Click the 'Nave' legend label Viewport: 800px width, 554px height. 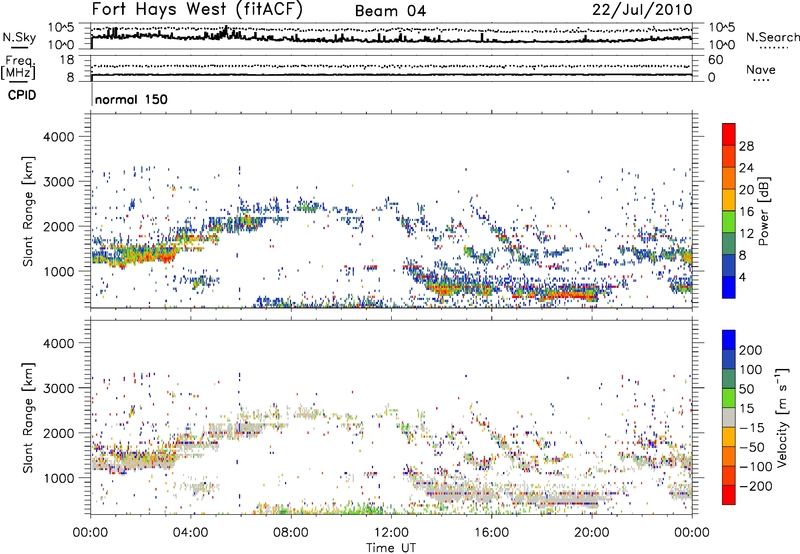click(x=760, y=70)
